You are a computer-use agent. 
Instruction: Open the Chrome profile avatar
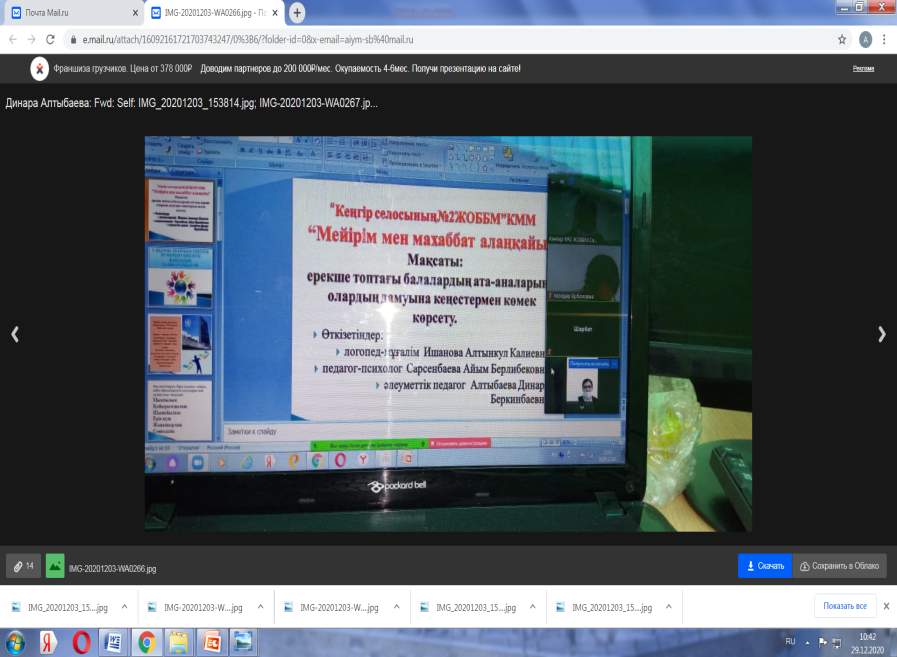coord(865,39)
